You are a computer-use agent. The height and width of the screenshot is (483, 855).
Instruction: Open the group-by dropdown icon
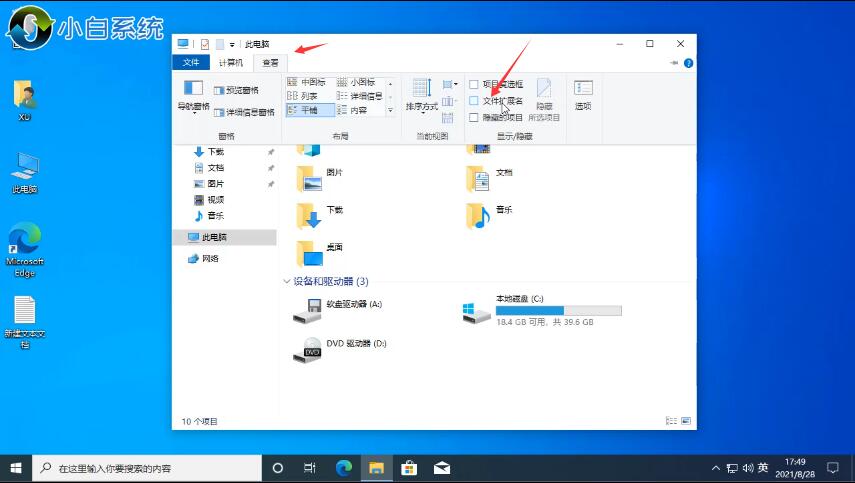(450, 84)
